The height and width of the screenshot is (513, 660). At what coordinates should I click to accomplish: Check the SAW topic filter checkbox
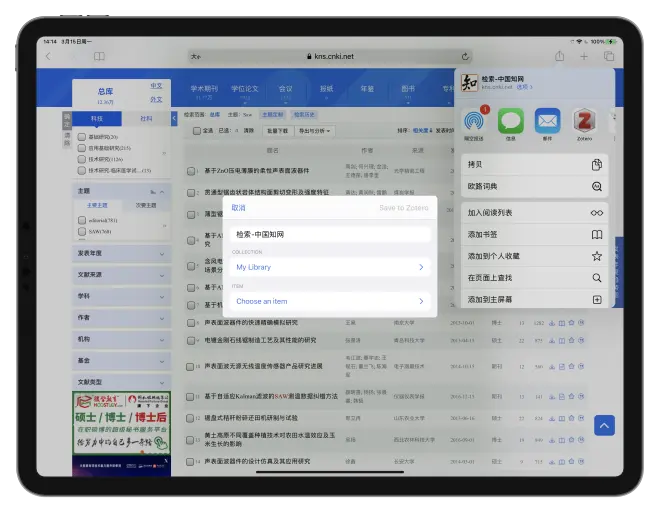point(82,231)
